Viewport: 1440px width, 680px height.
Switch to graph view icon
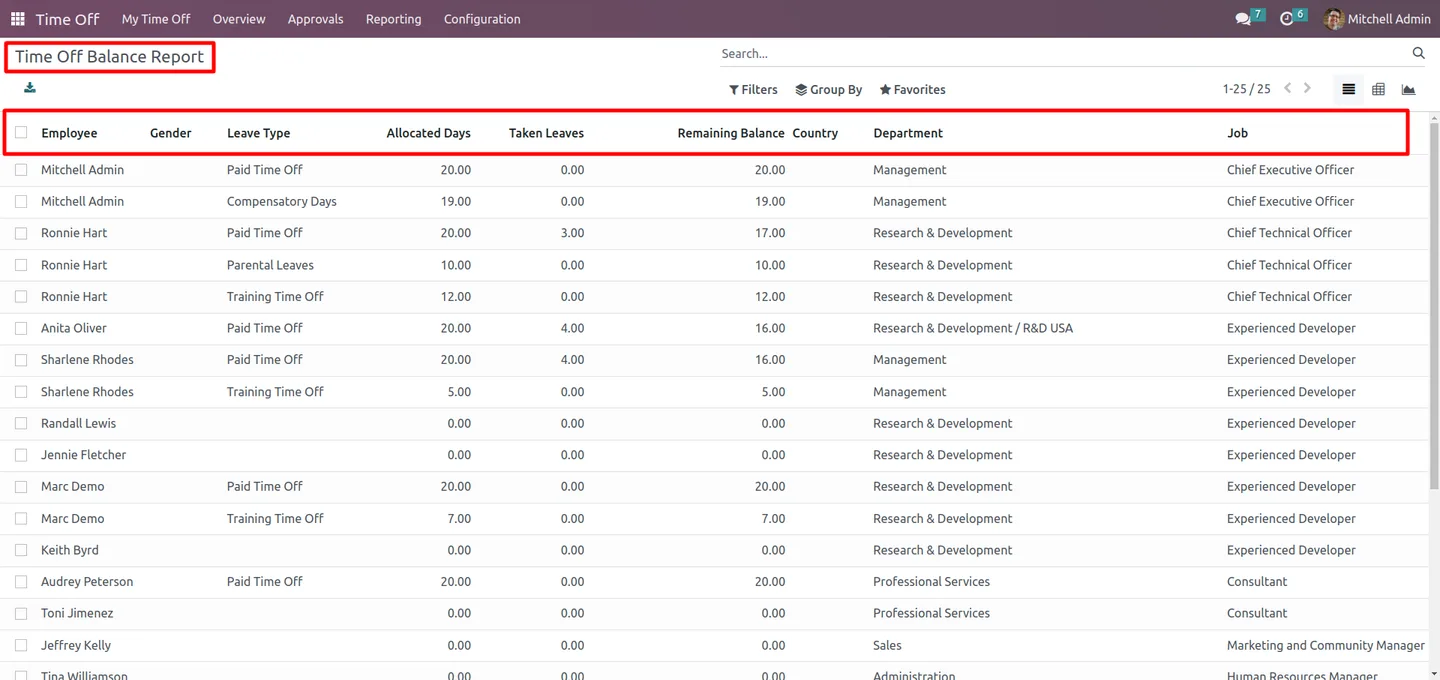click(1408, 89)
